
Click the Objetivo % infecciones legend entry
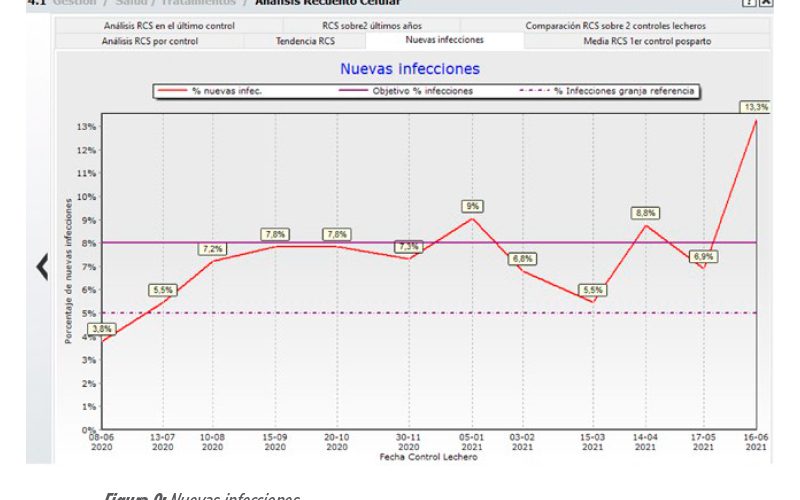pos(406,91)
